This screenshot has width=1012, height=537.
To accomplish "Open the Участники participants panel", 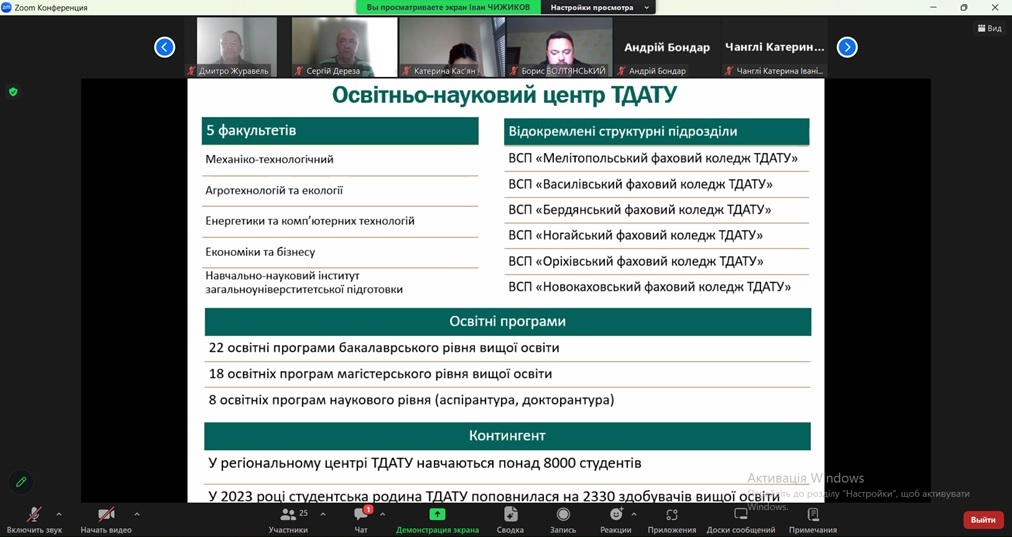I will pos(288,520).
